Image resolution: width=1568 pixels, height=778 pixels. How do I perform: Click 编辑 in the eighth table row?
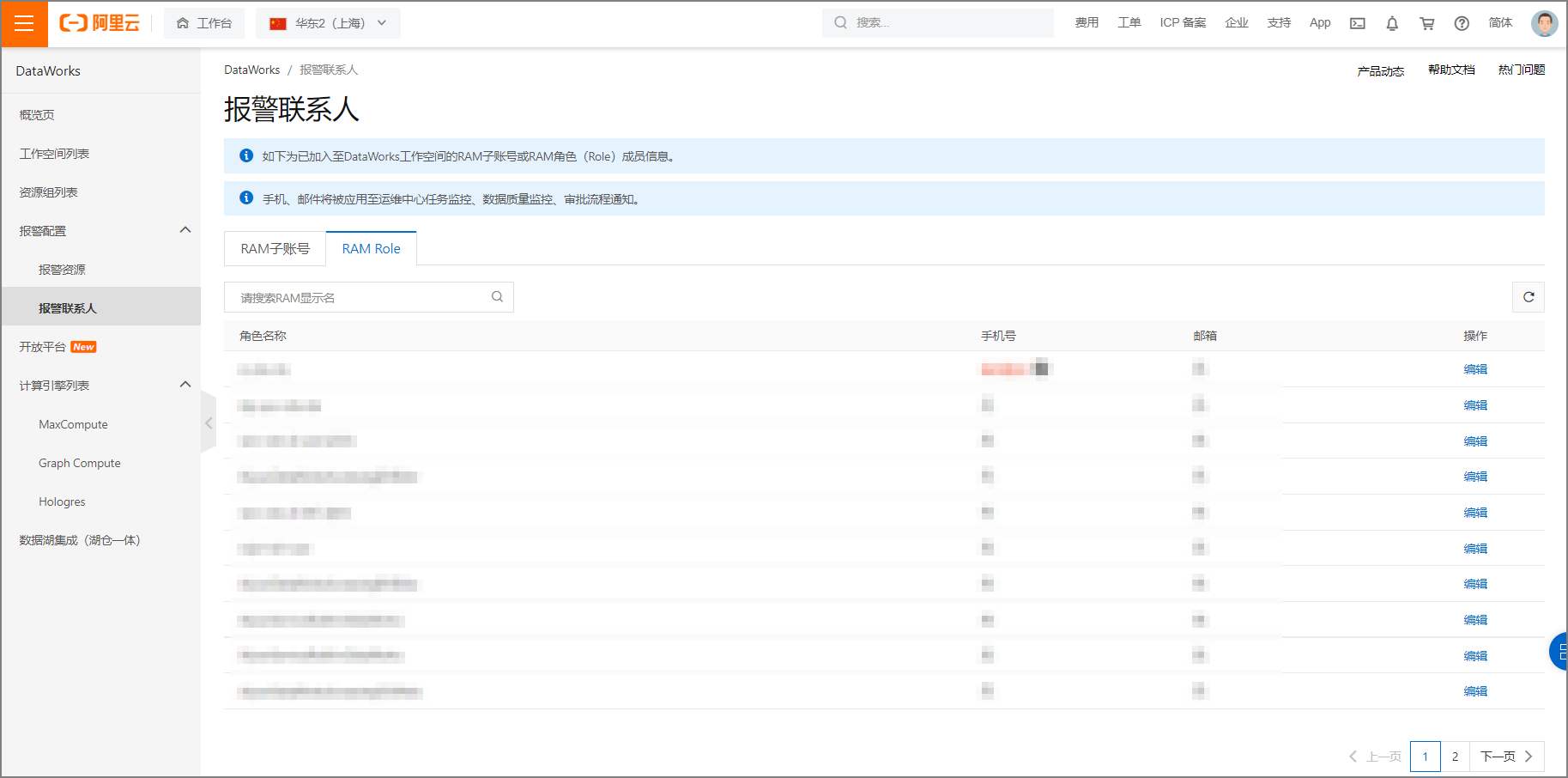click(1475, 620)
